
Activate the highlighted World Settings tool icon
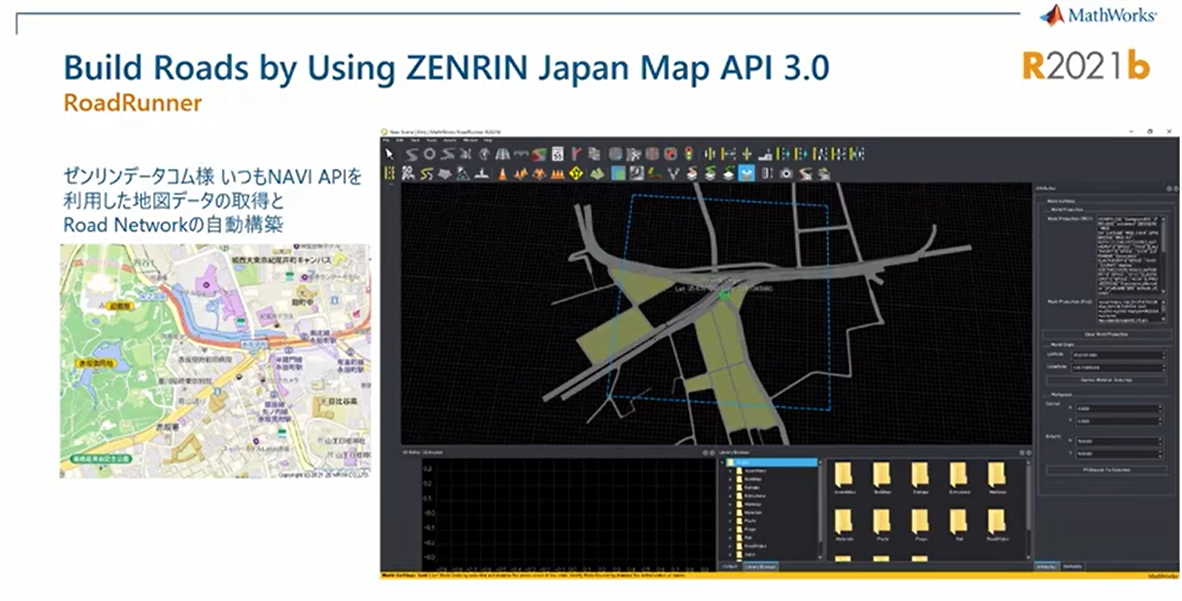coord(745,174)
